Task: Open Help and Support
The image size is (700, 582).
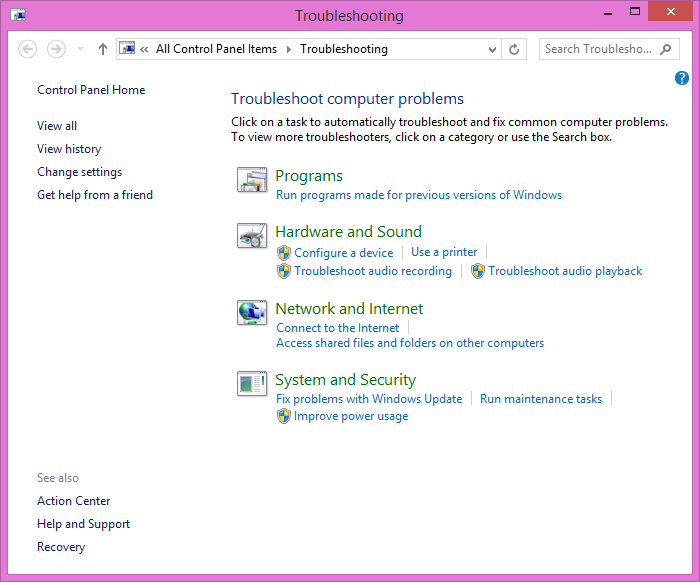Action: [x=83, y=524]
